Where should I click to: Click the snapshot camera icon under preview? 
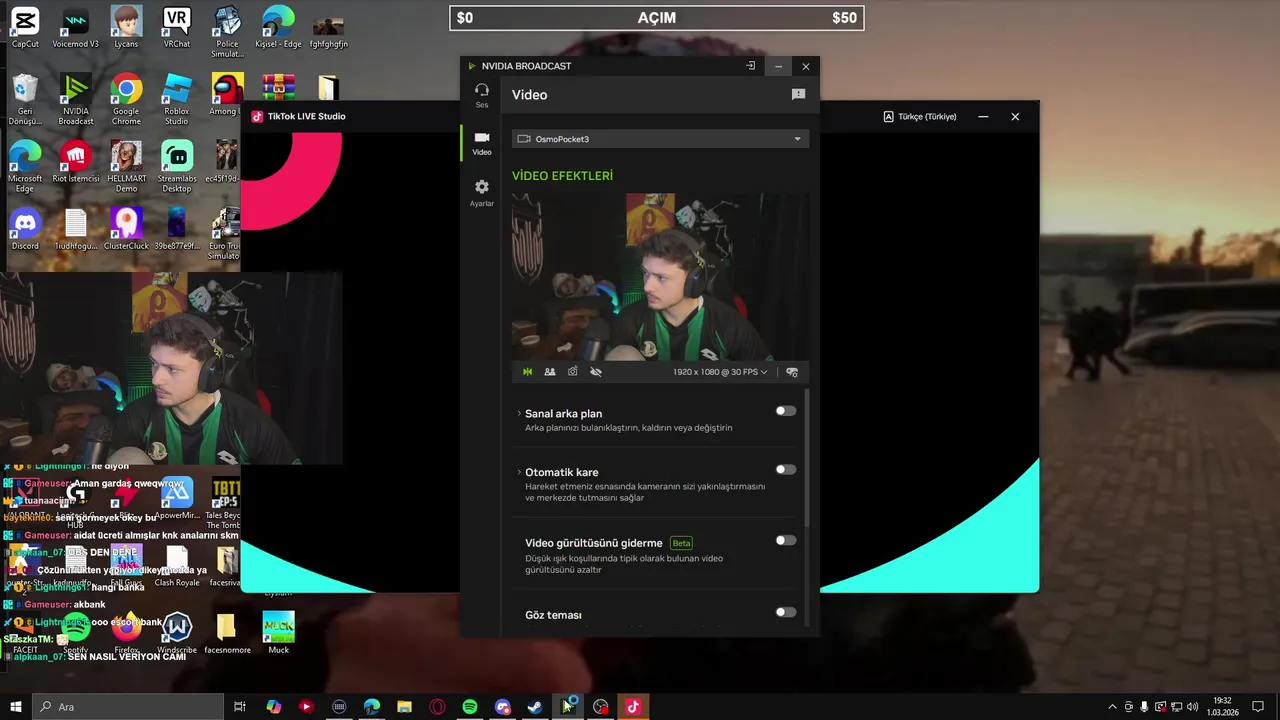(573, 372)
